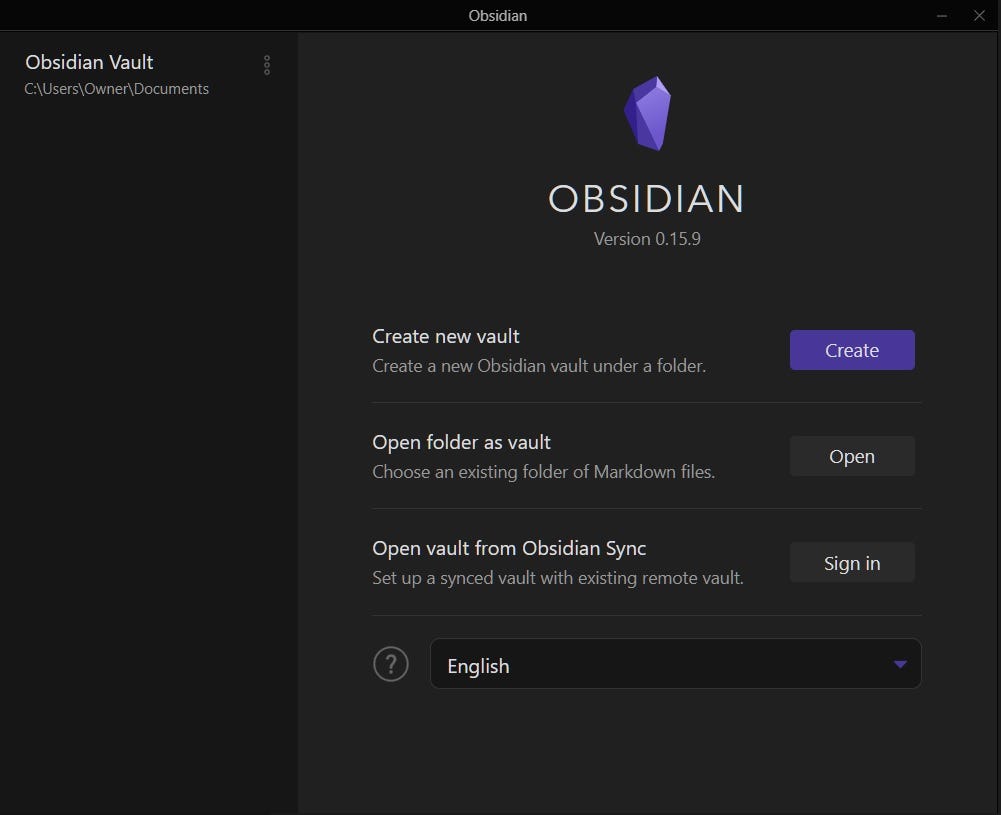This screenshot has height=815, width=1001.
Task: Click the version 0.15.9 label
Action: (646, 238)
